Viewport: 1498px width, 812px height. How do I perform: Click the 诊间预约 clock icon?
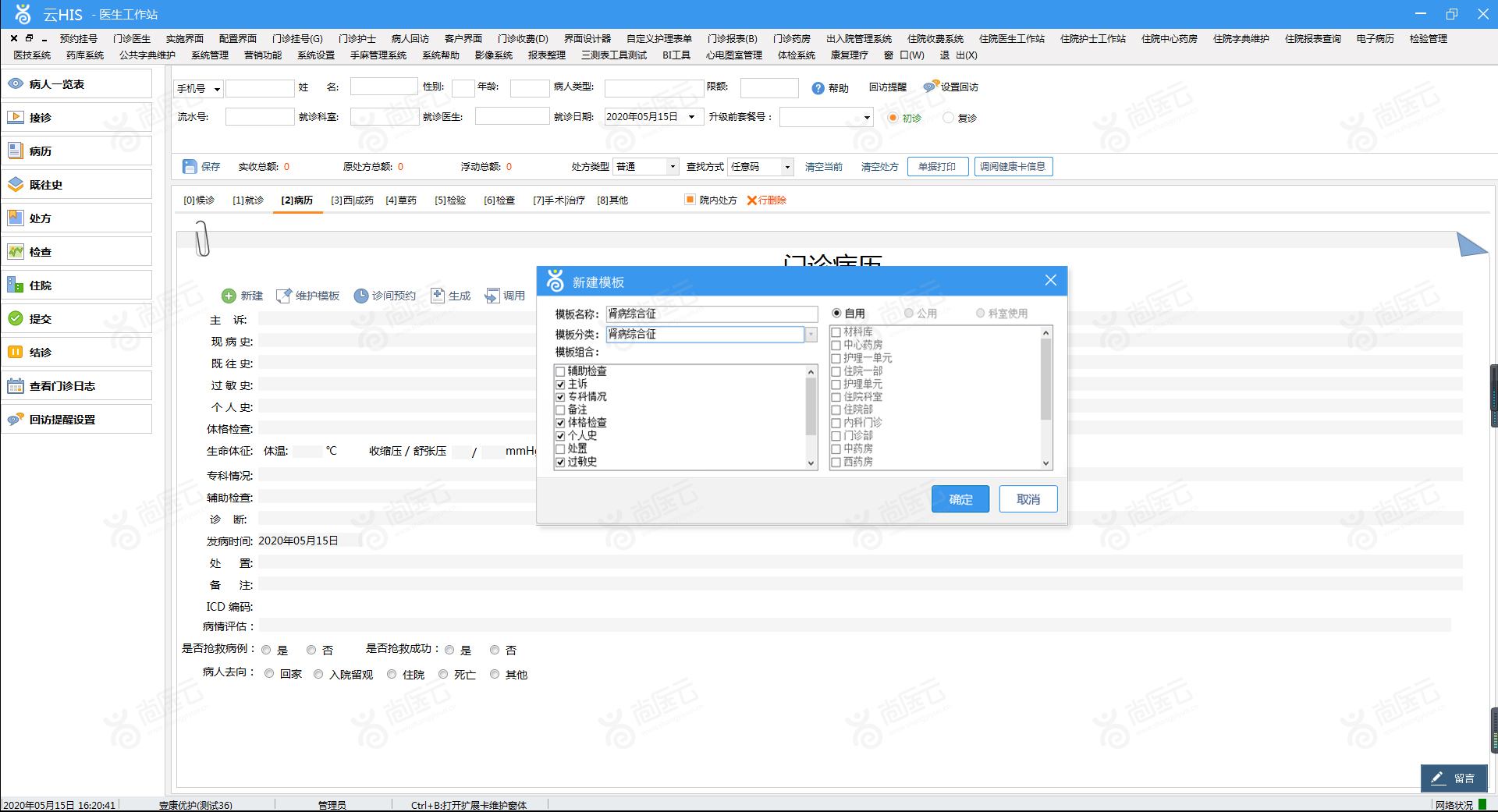point(360,296)
